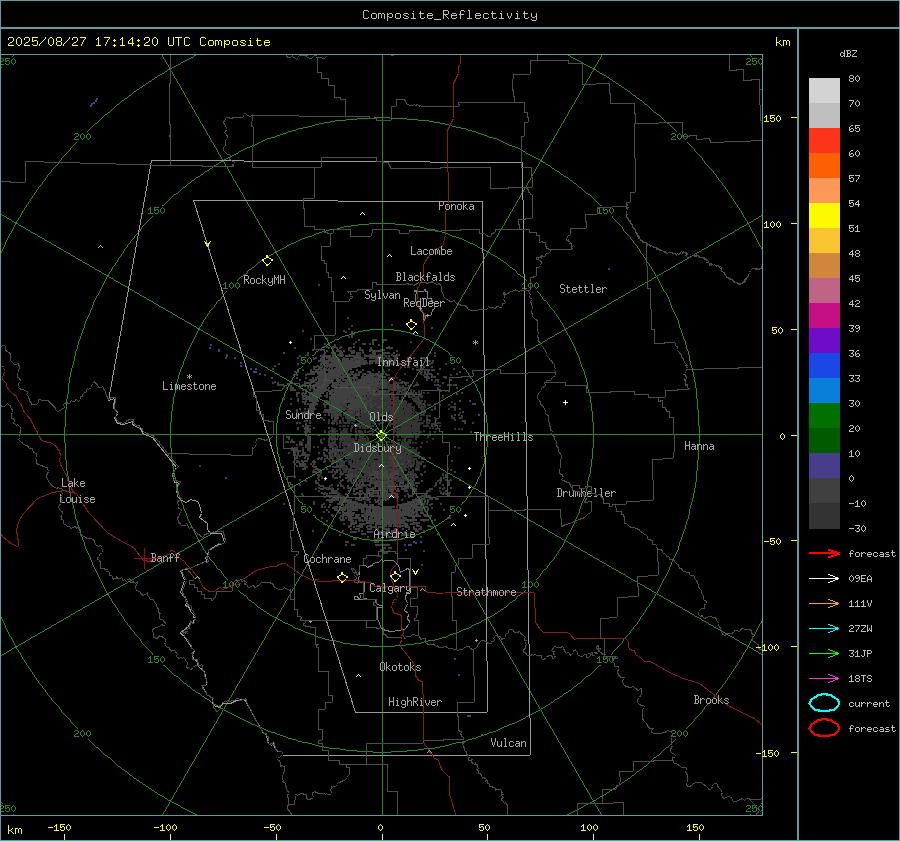Click the Limestone map label
The height and width of the screenshot is (841, 900).
189,386
